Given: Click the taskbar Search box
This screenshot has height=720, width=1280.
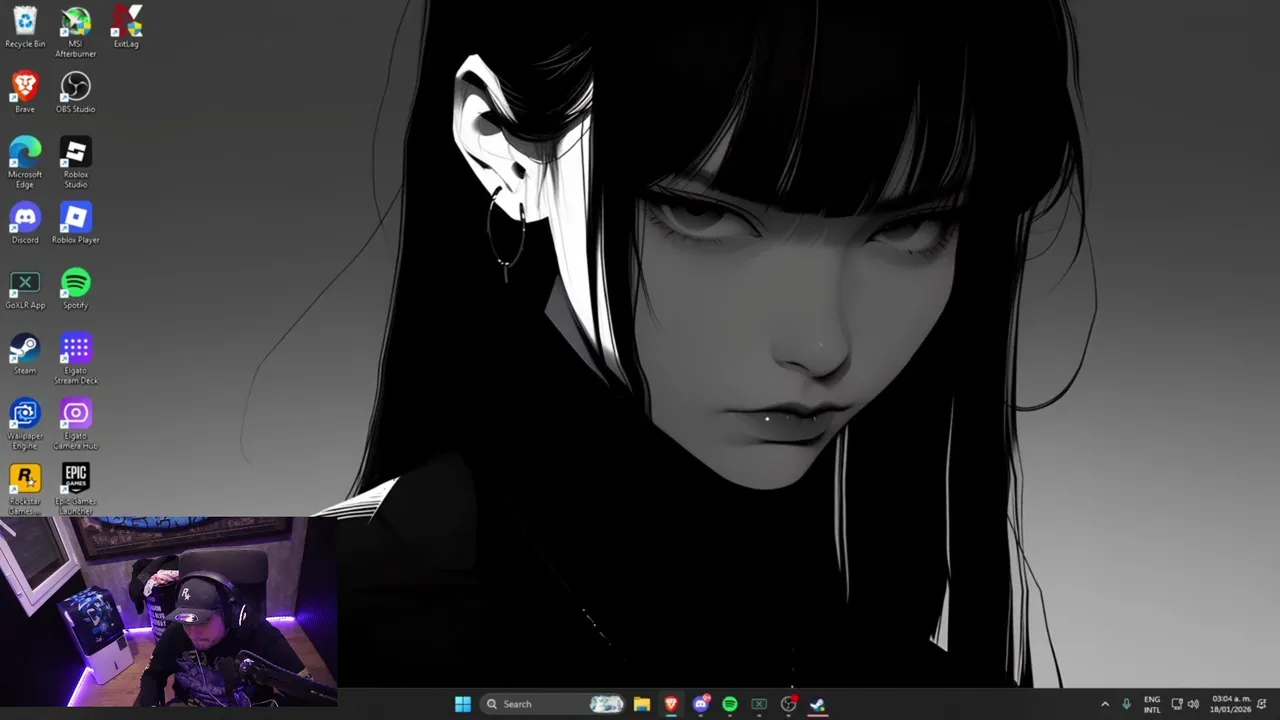Looking at the screenshot, I should (x=553, y=704).
